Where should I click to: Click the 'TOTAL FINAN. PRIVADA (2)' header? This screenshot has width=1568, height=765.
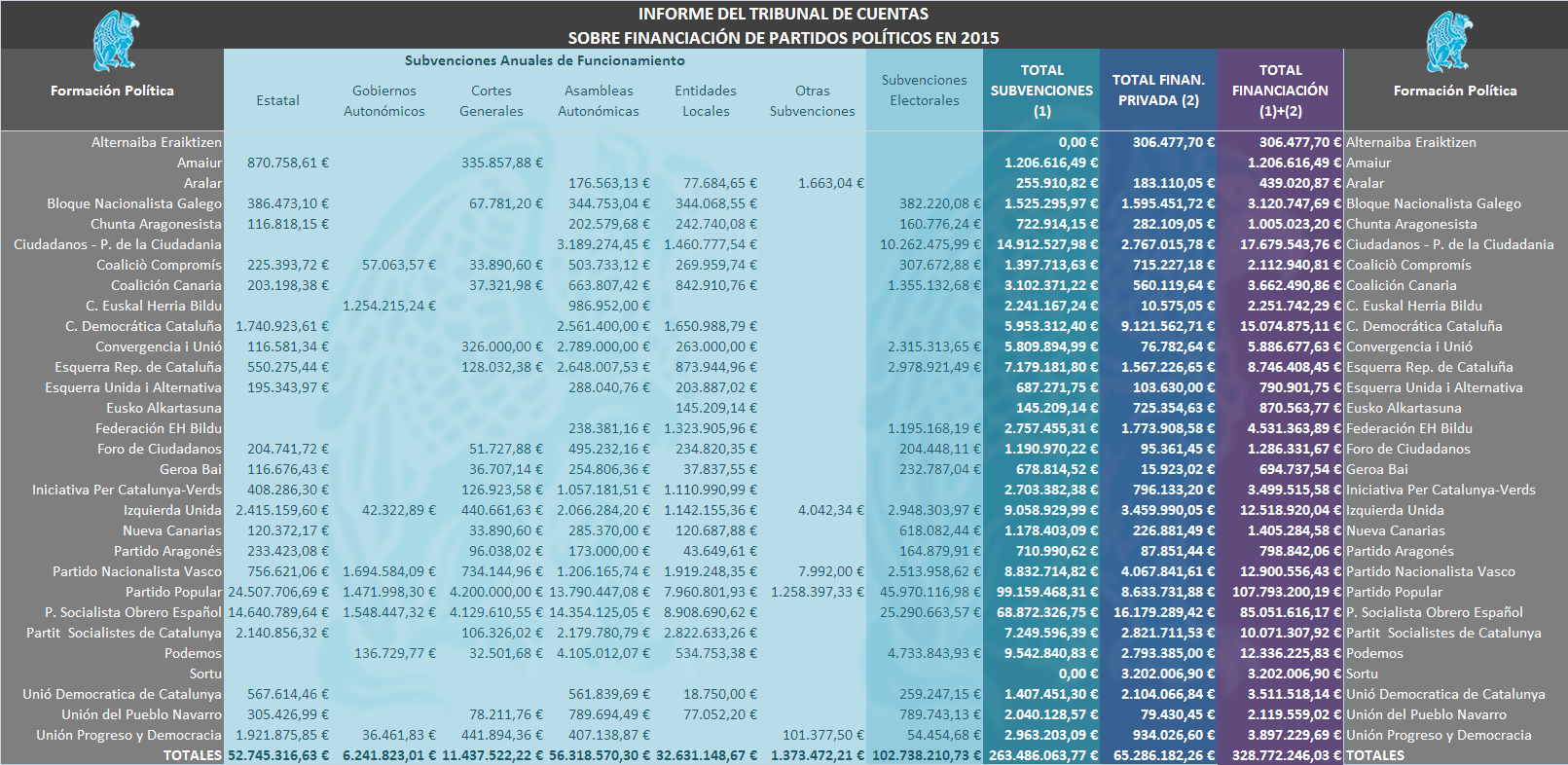[x=1158, y=90]
